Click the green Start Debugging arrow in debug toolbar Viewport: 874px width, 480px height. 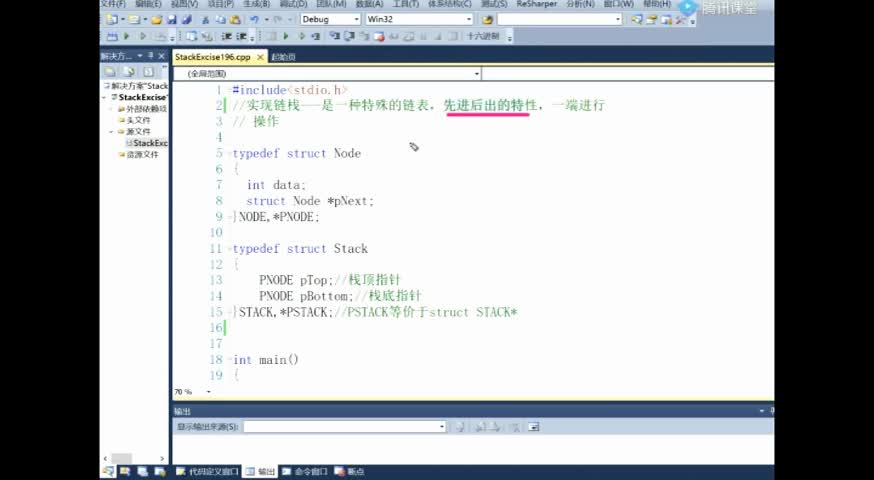click(x=286, y=36)
